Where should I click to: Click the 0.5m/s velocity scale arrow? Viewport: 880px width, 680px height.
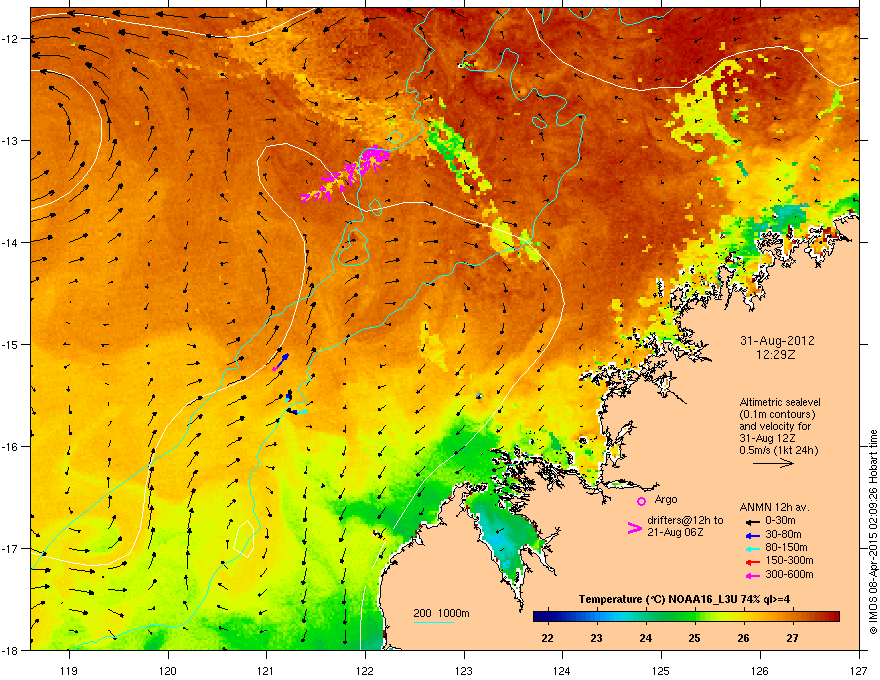pos(773,463)
